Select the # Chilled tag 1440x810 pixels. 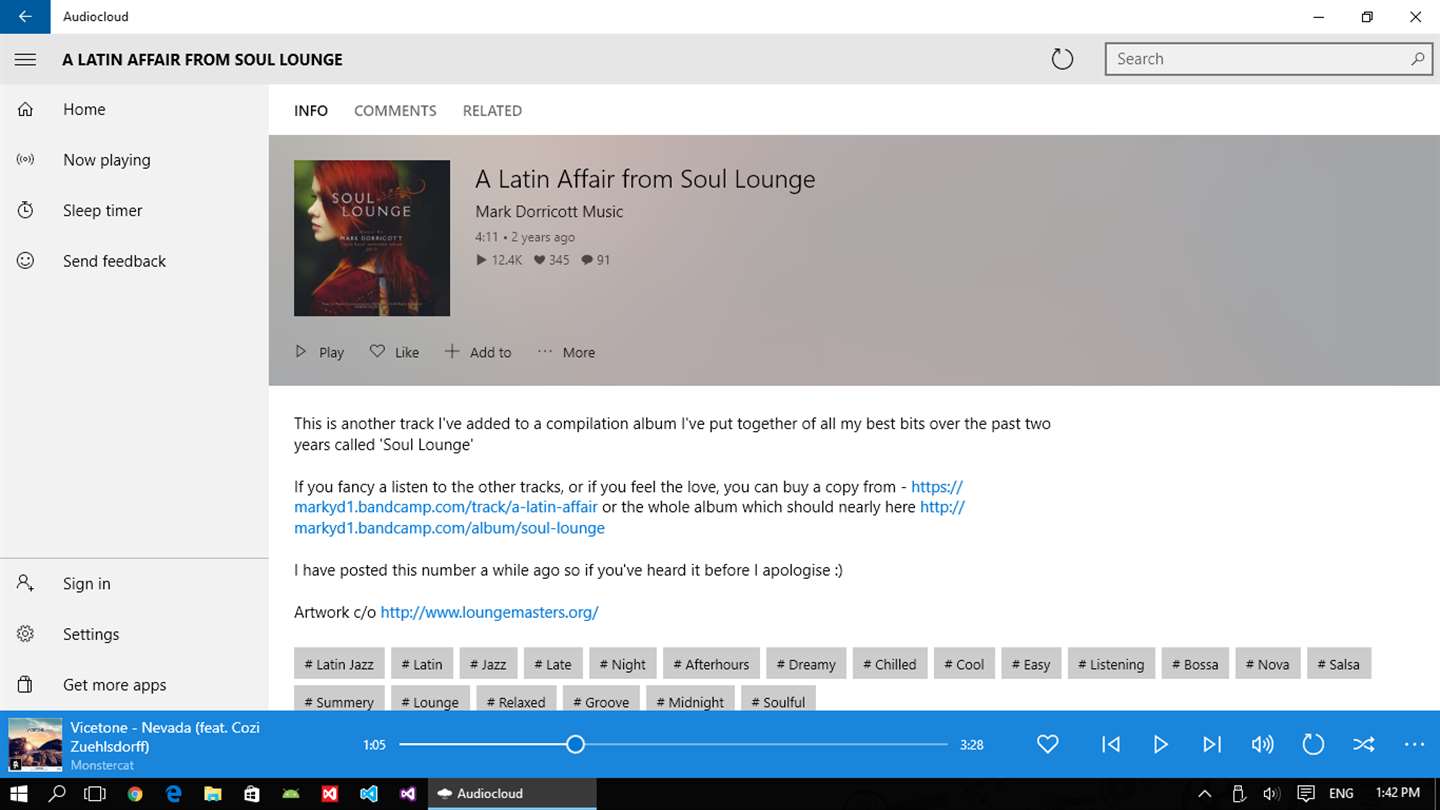coord(890,664)
